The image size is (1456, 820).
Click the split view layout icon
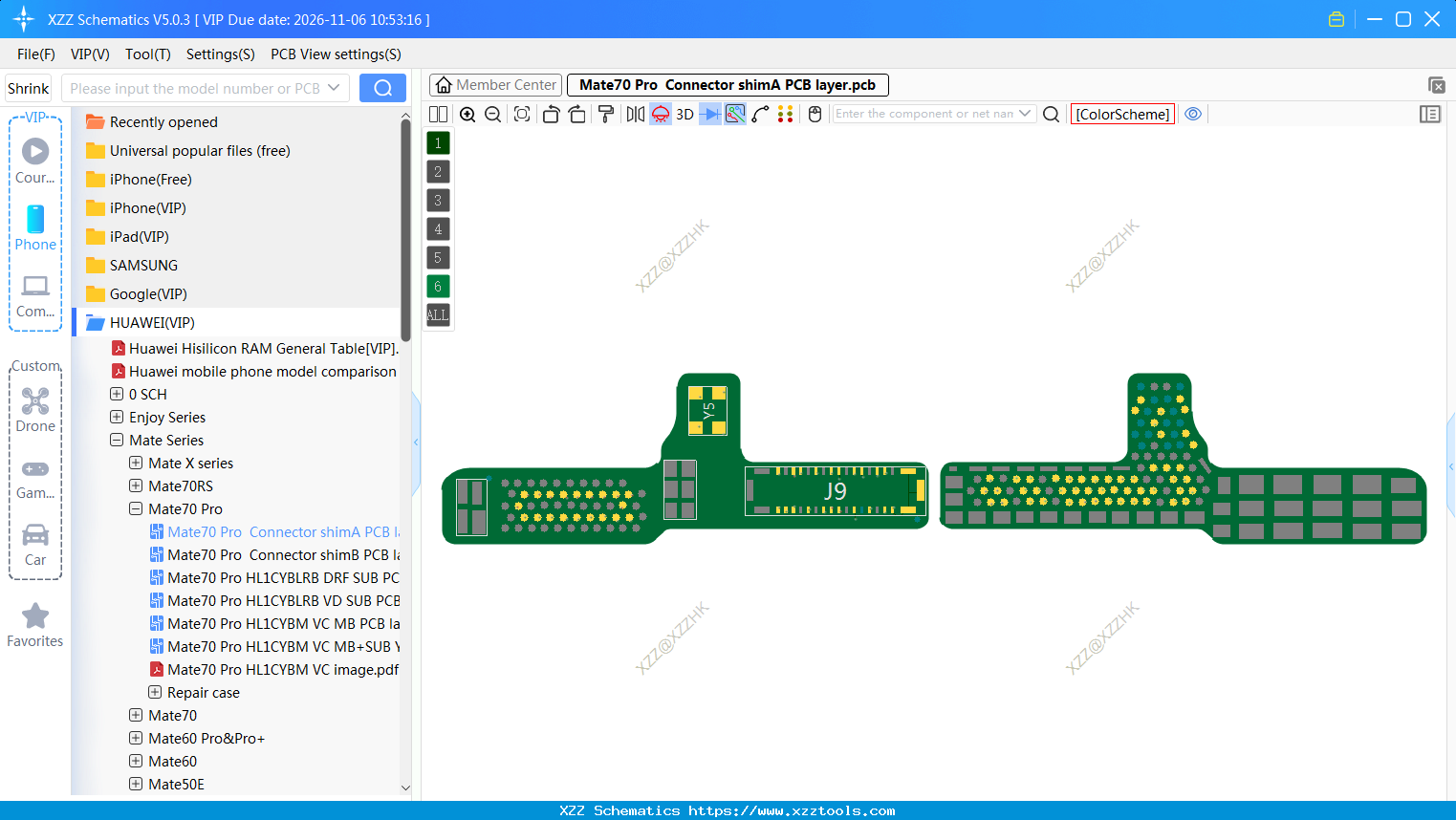(x=438, y=115)
